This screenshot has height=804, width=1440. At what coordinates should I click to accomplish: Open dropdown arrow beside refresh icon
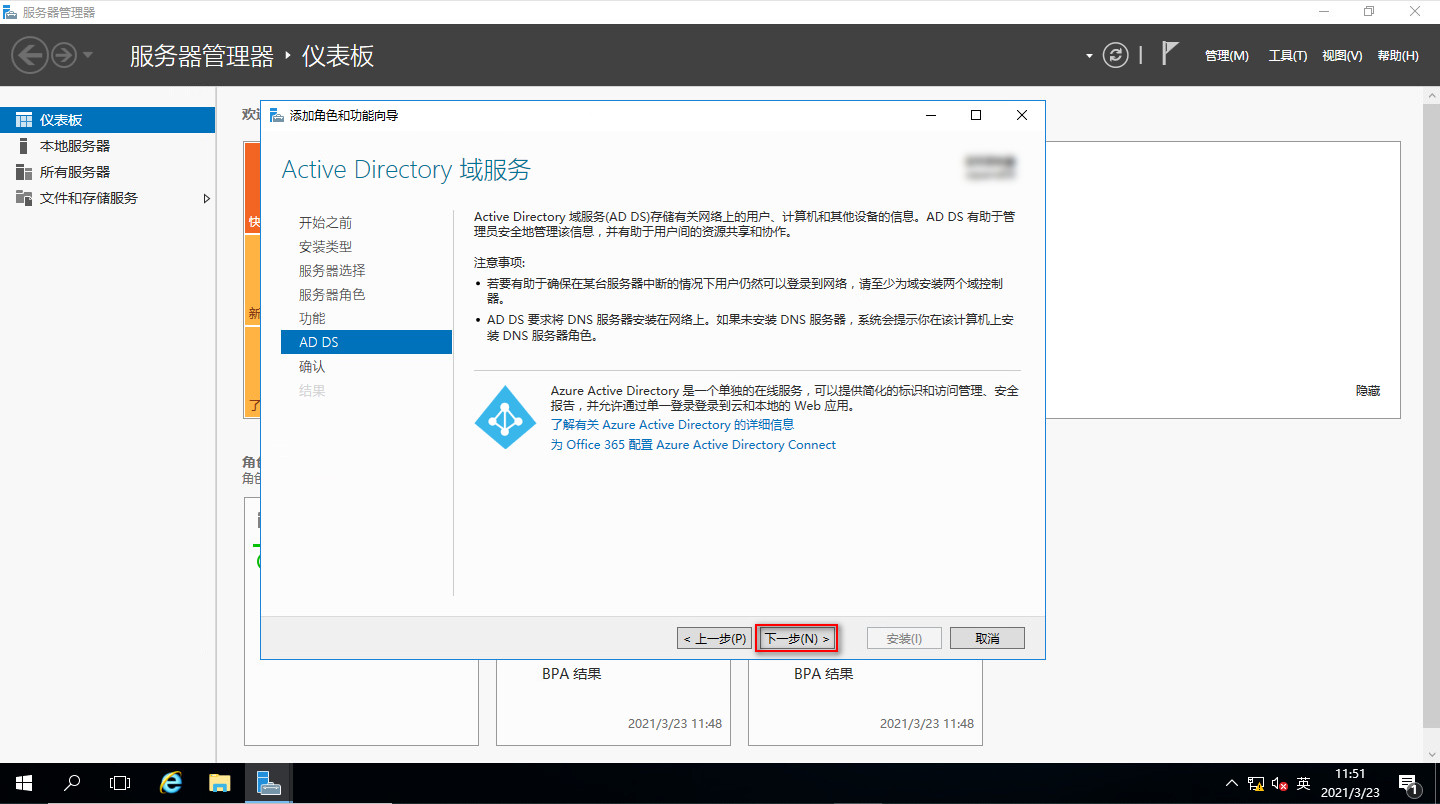pos(1089,56)
